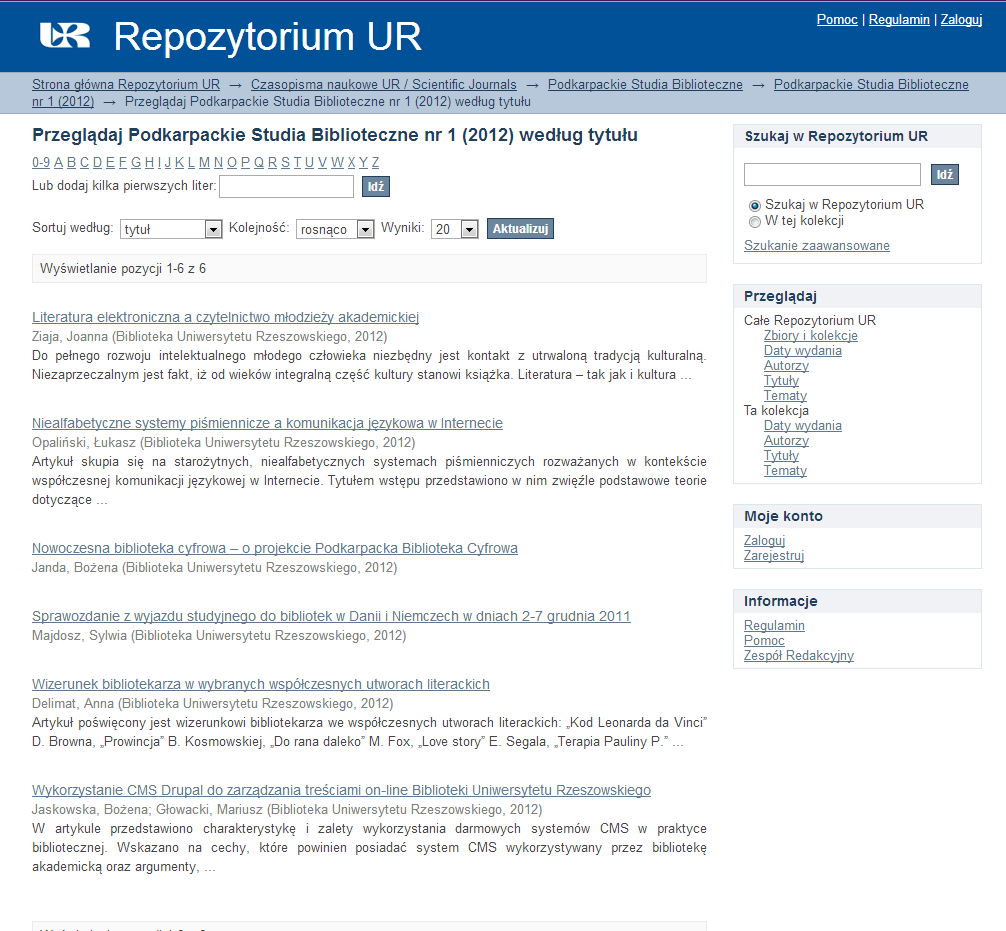The image size is (1006, 931).
Task: Open 'Tematy' under Całe Repozytorium UR
Action: tap(785, 396)
